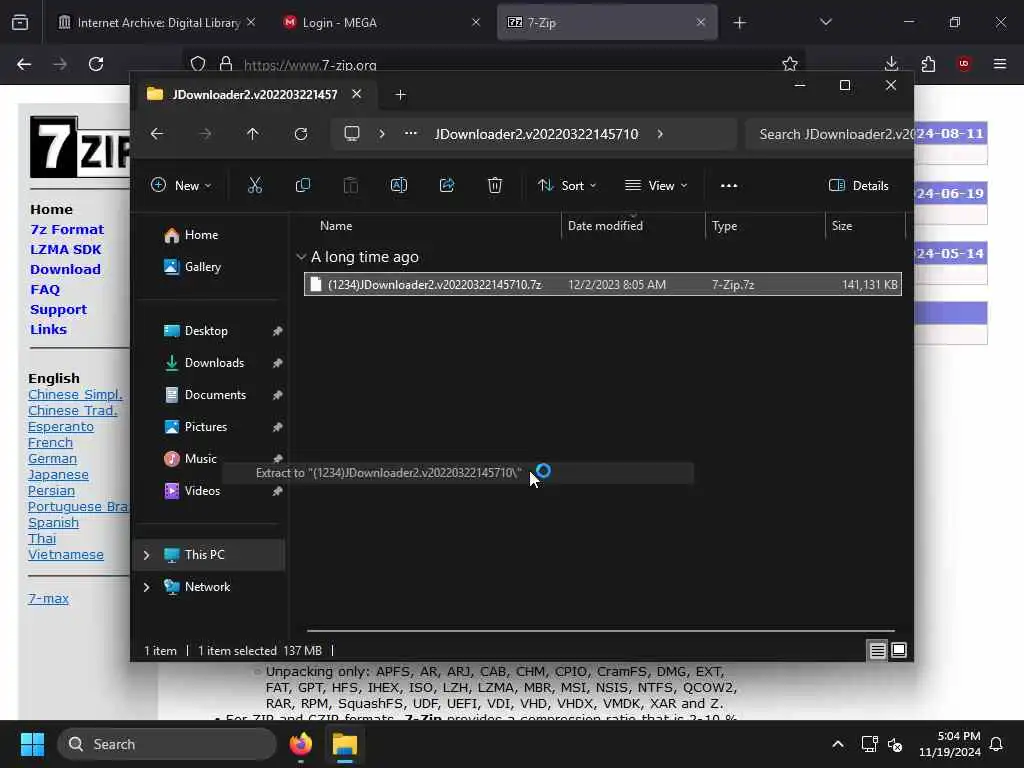Open a new Firefox tab
1024x768 pixels.
[739, 23]
